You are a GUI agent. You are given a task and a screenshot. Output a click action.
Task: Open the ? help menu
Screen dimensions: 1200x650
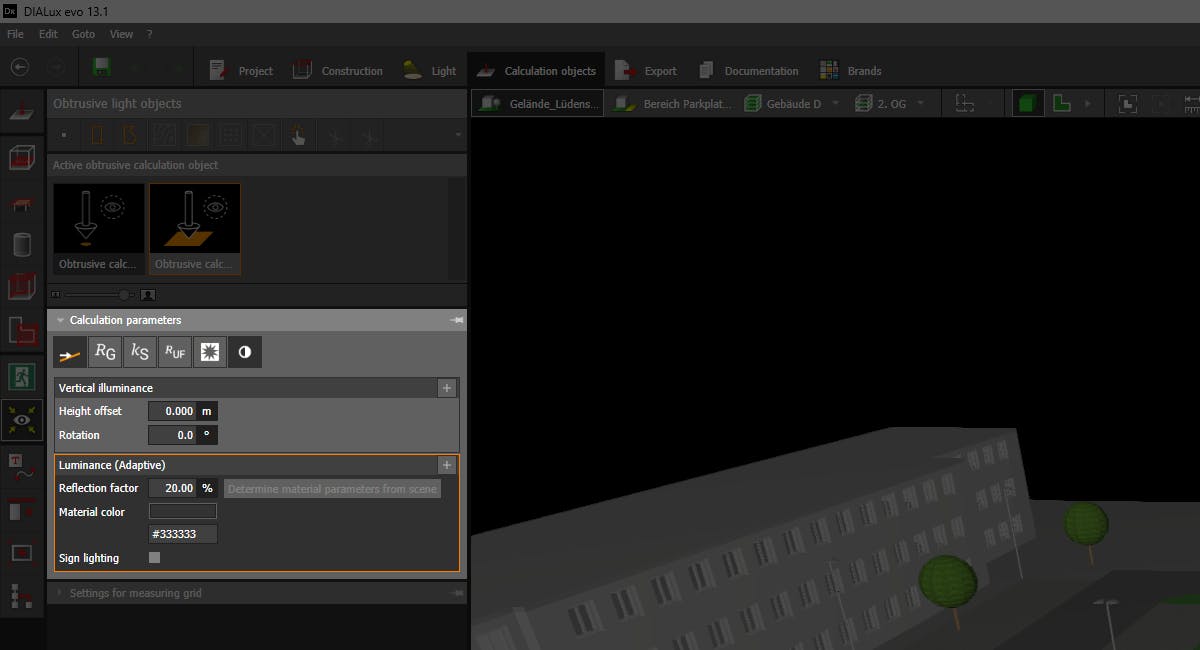tap(149, 34)
